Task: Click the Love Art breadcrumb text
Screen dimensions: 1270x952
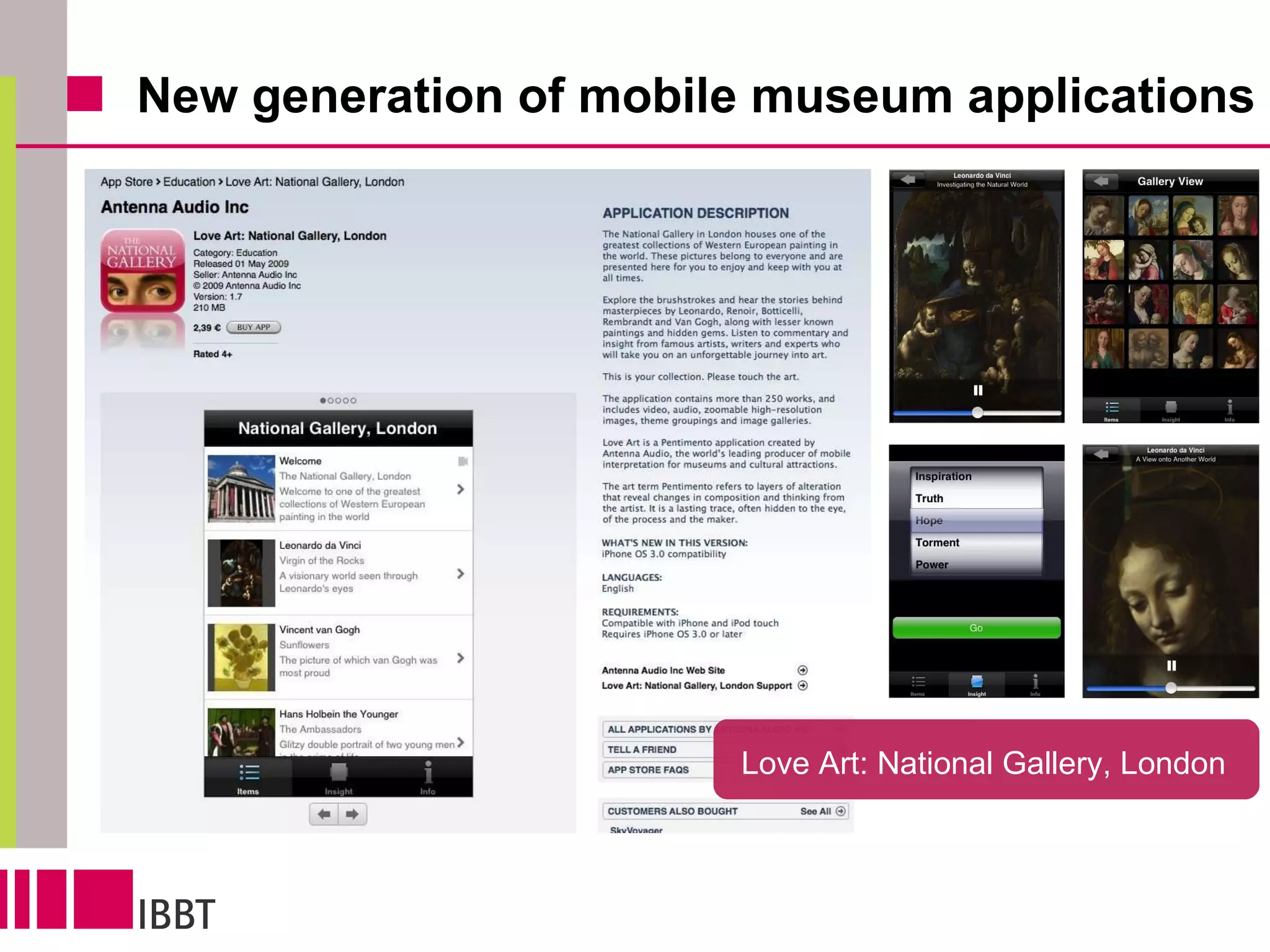Action: (314, 182)
